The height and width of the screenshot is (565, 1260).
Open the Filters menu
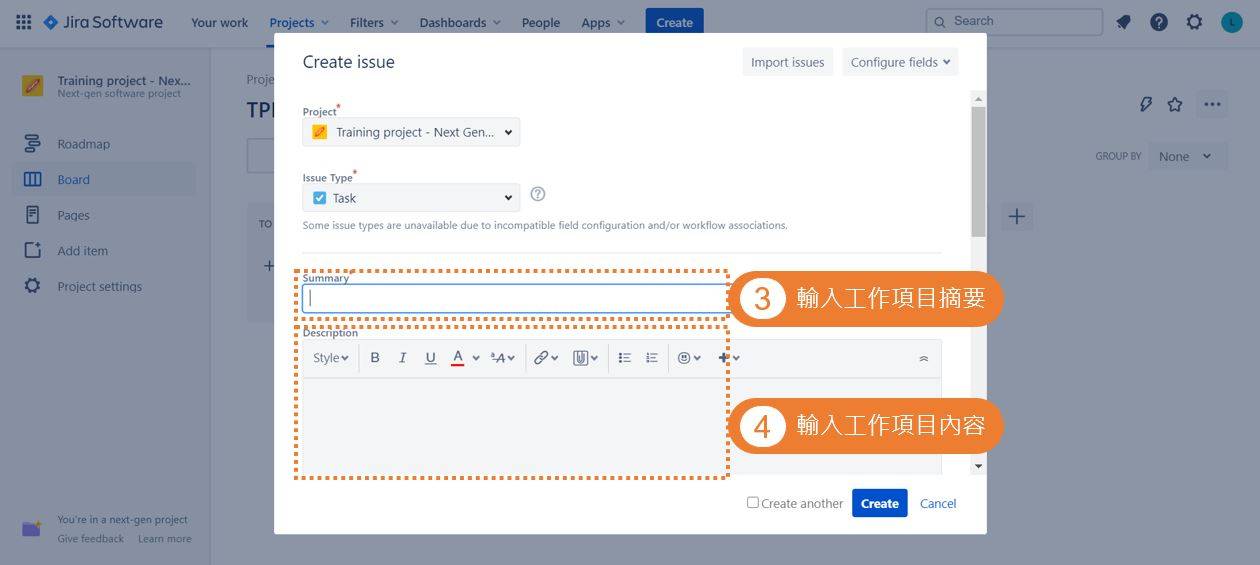[x=374, y=22]
